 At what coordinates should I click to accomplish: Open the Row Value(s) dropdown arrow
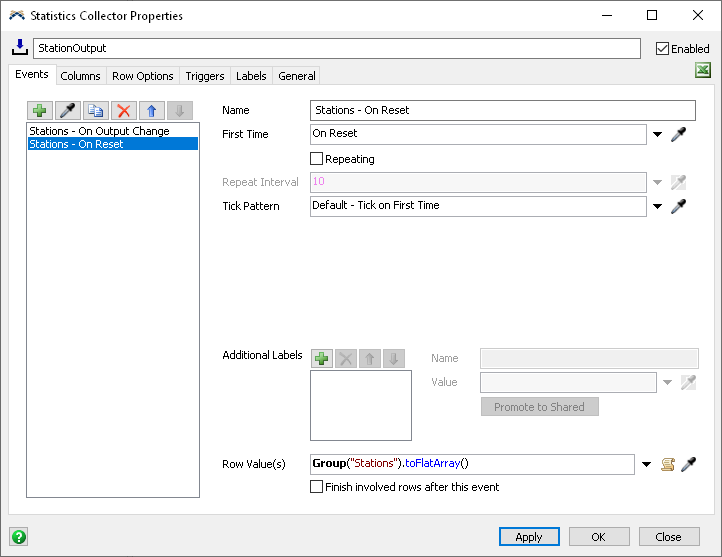647,464
